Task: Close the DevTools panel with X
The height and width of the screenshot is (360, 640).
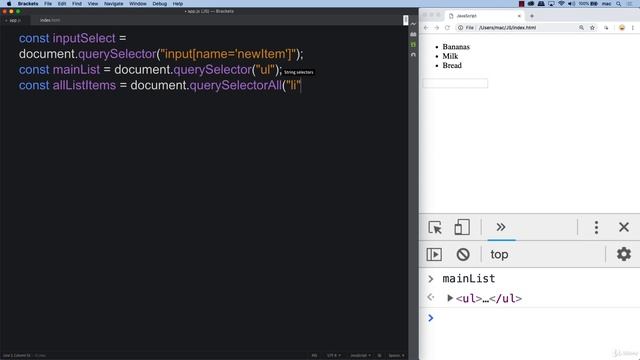Action: 624,227
